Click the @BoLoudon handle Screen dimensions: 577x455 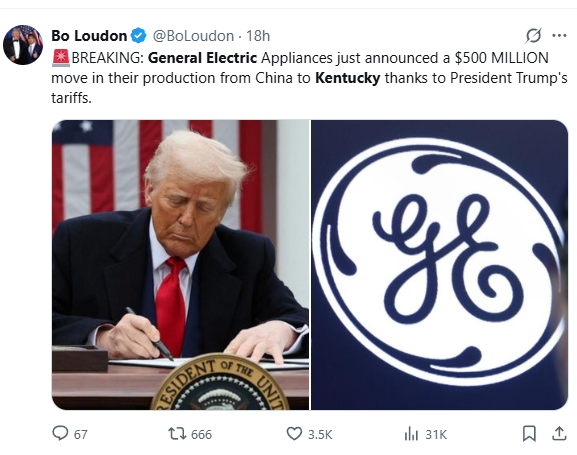click(193, 36)
